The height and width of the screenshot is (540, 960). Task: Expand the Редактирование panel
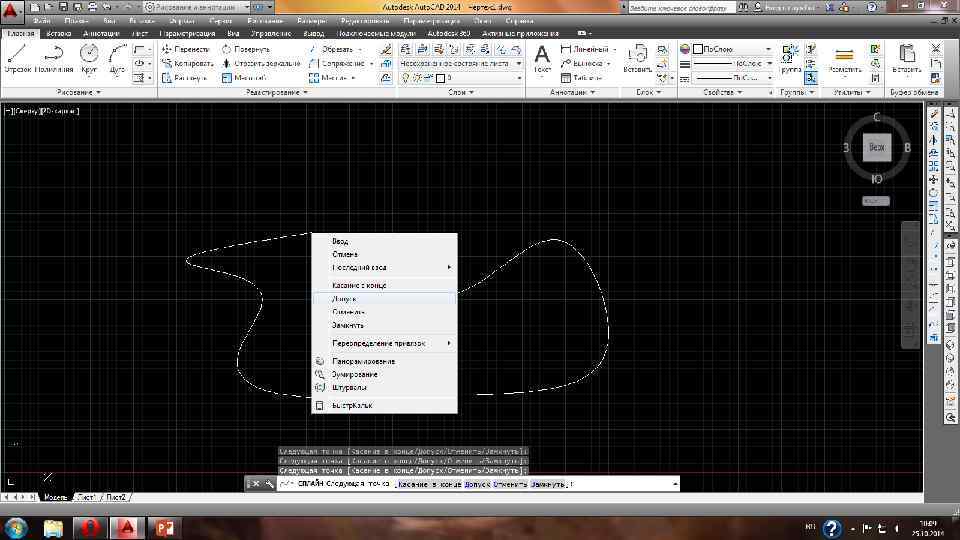click(277, 92)
